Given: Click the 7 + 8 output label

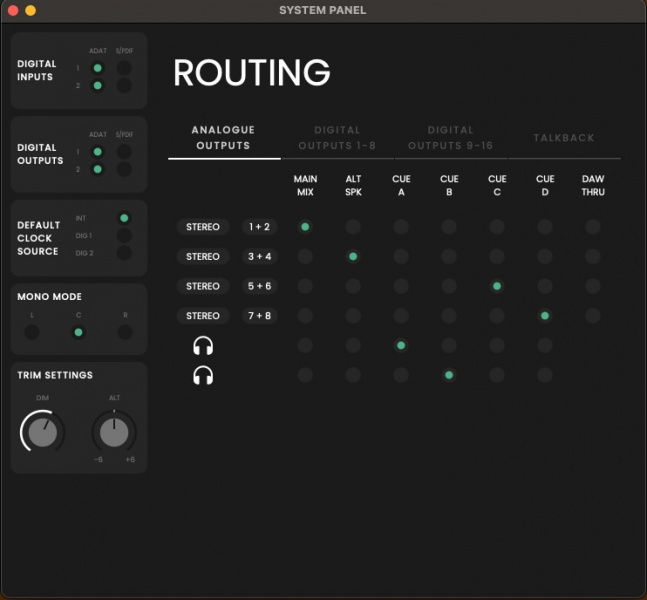Looking at the screenshot, I should coord(260,316).
